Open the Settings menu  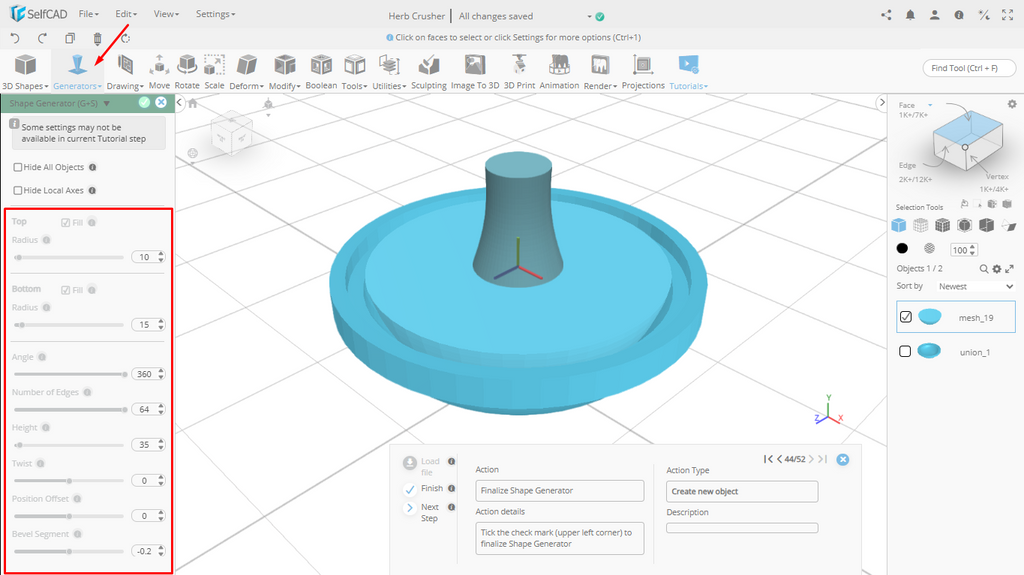click(216, 14)
